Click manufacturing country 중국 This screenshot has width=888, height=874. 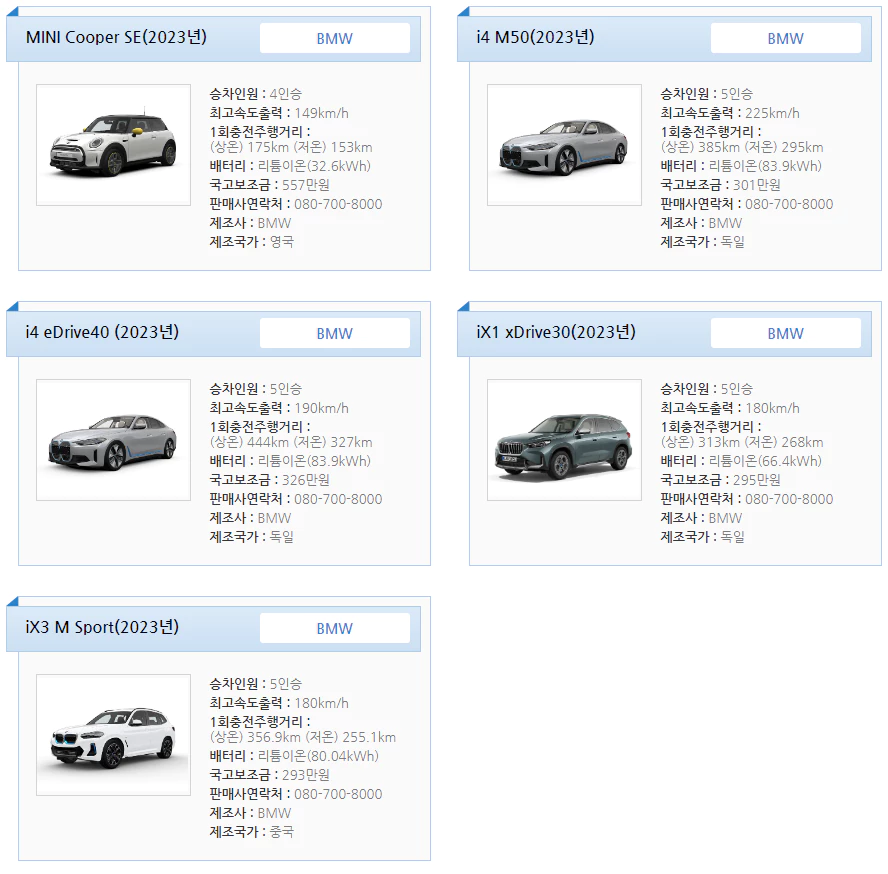[x=281, y=832]
